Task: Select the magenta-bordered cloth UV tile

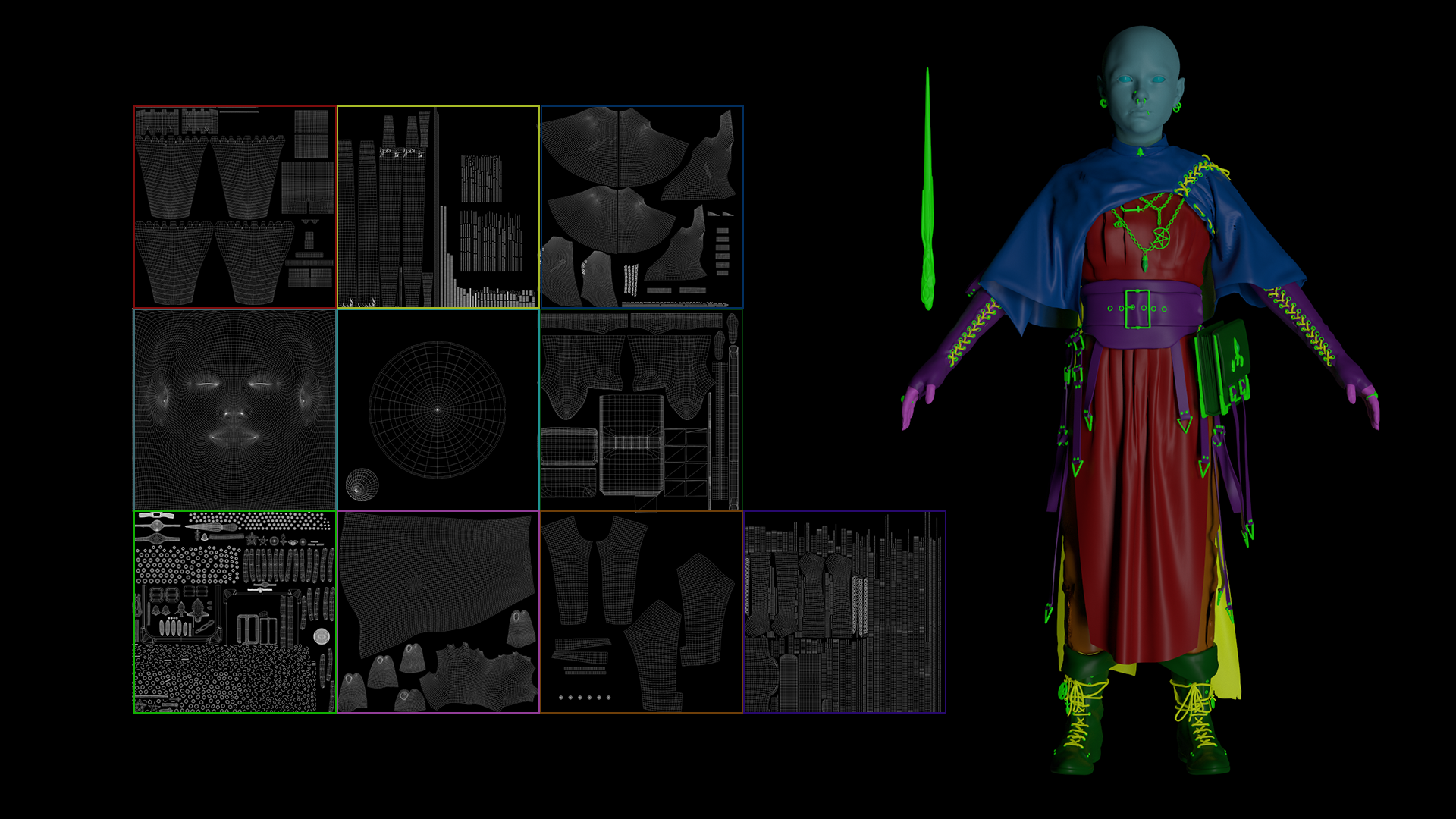Action: (438, 612)
